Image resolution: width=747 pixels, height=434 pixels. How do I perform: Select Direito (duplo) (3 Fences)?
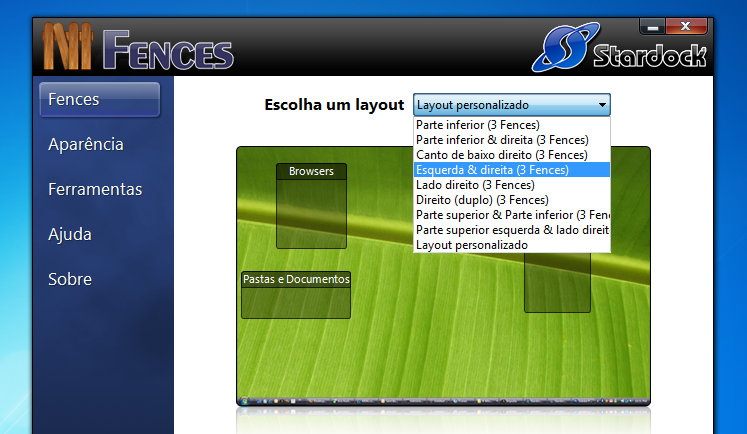pos(512,200)
